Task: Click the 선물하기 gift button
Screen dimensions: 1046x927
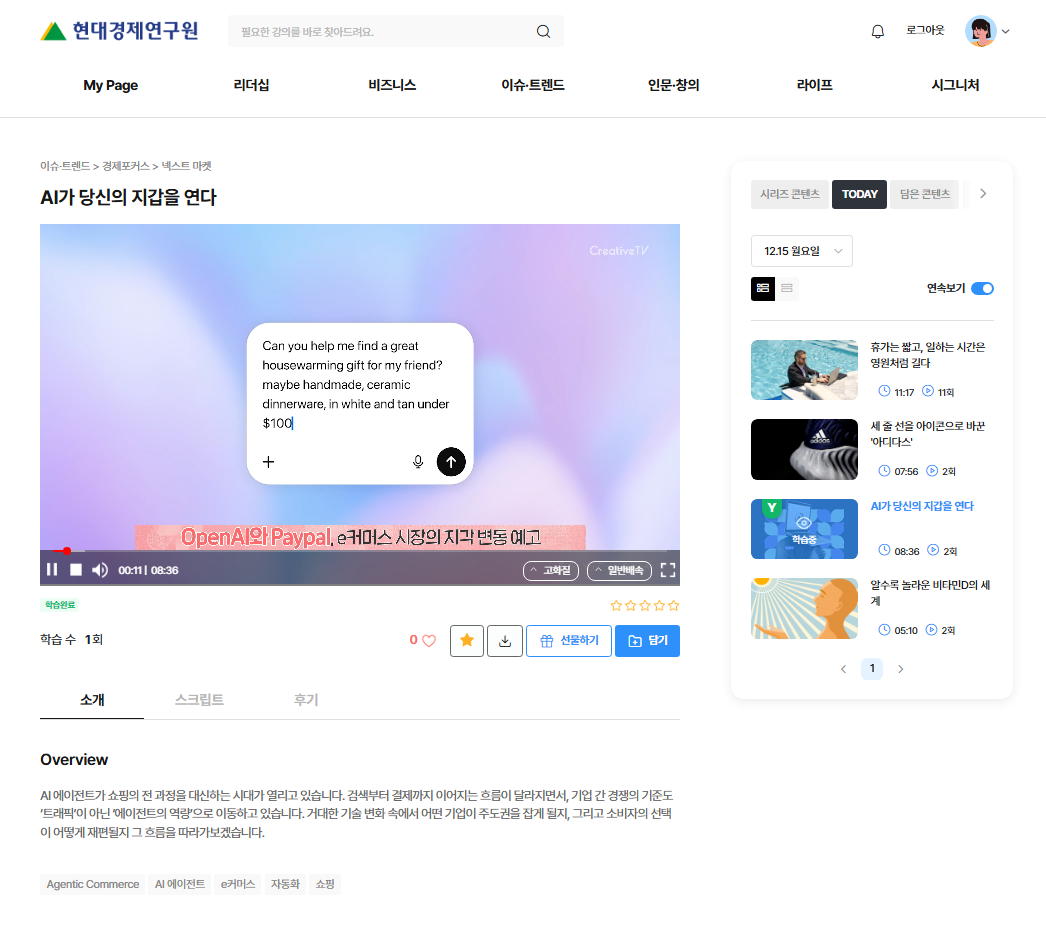Action: tap(568, 640)
